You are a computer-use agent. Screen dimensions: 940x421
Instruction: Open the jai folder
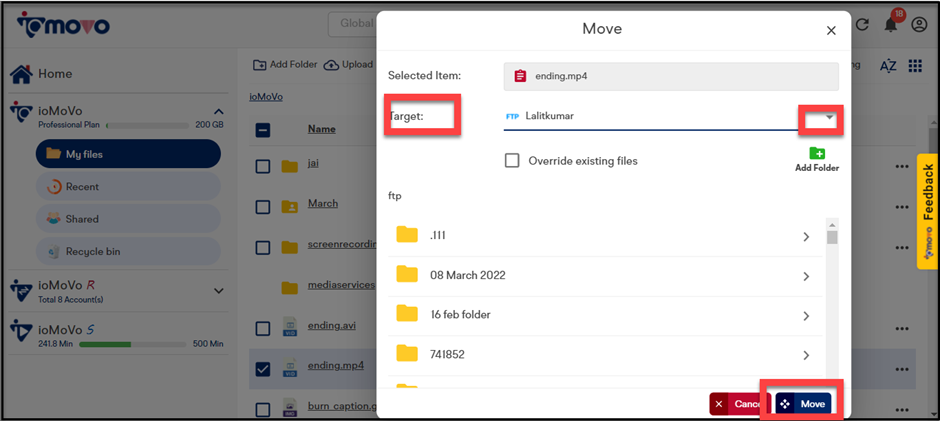312,163
